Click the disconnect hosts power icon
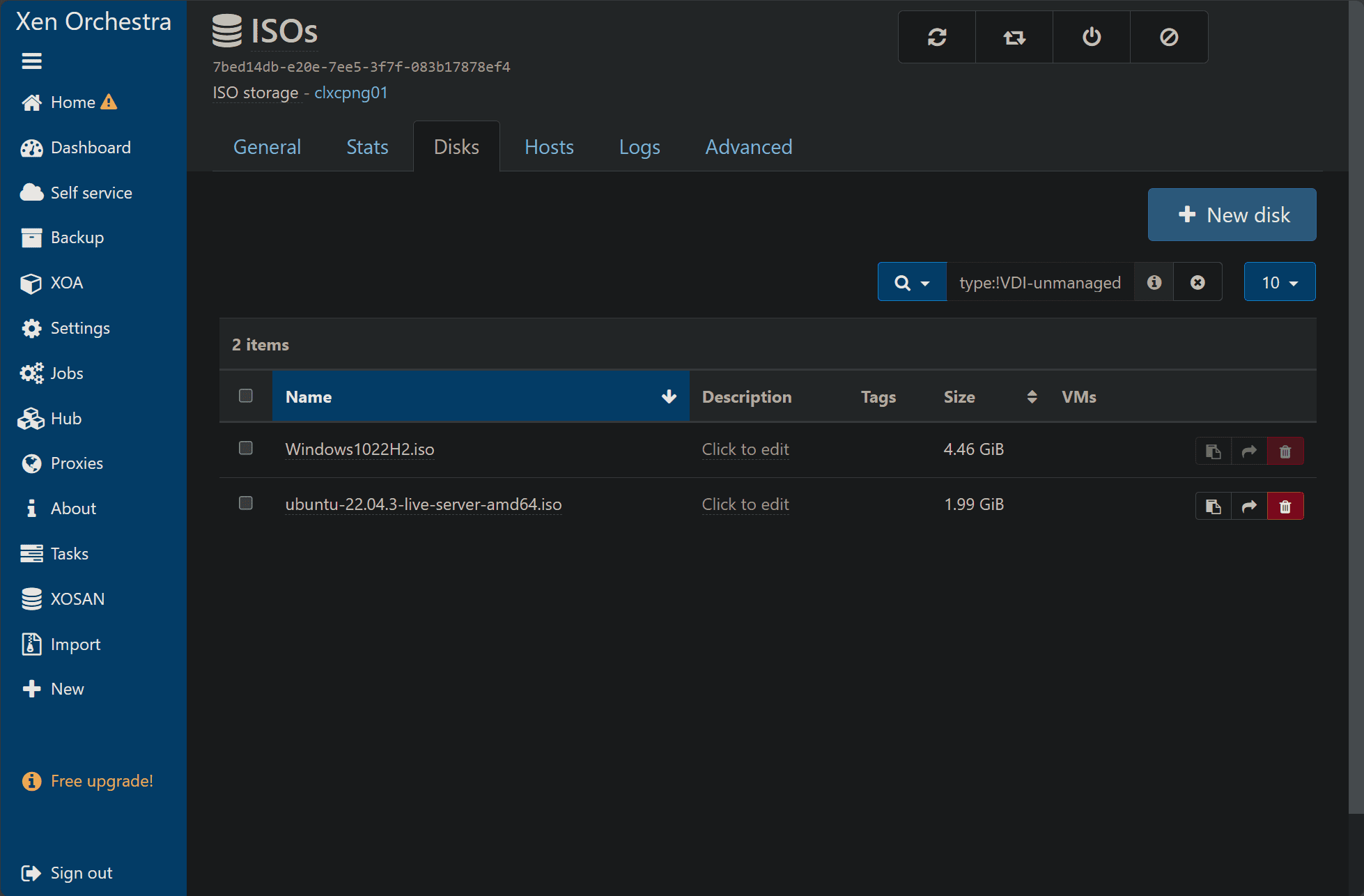This screenshot has height=896, width=1364. tap(1092, 37)
